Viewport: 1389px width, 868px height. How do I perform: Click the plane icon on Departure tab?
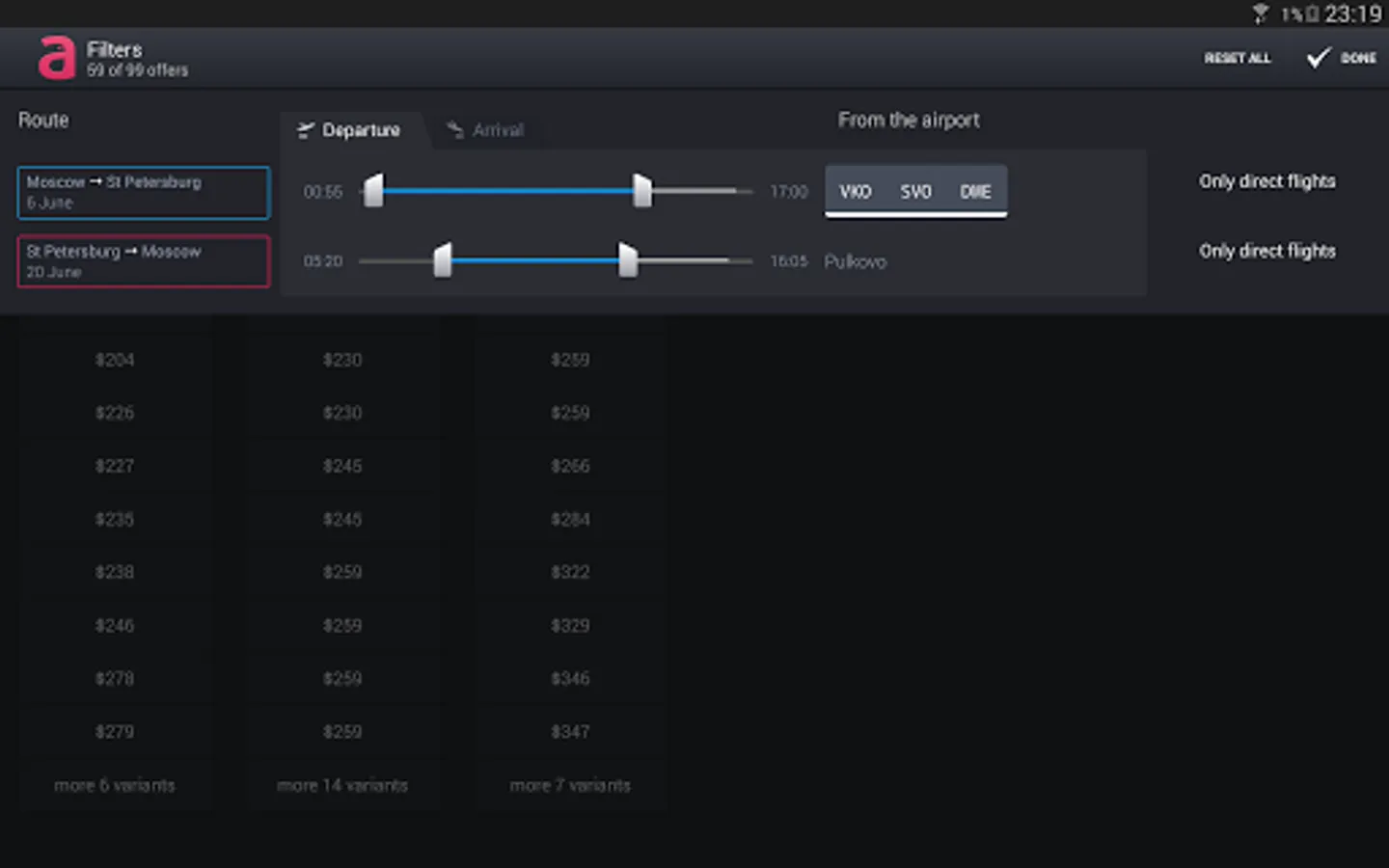click(x=306, y=130)
